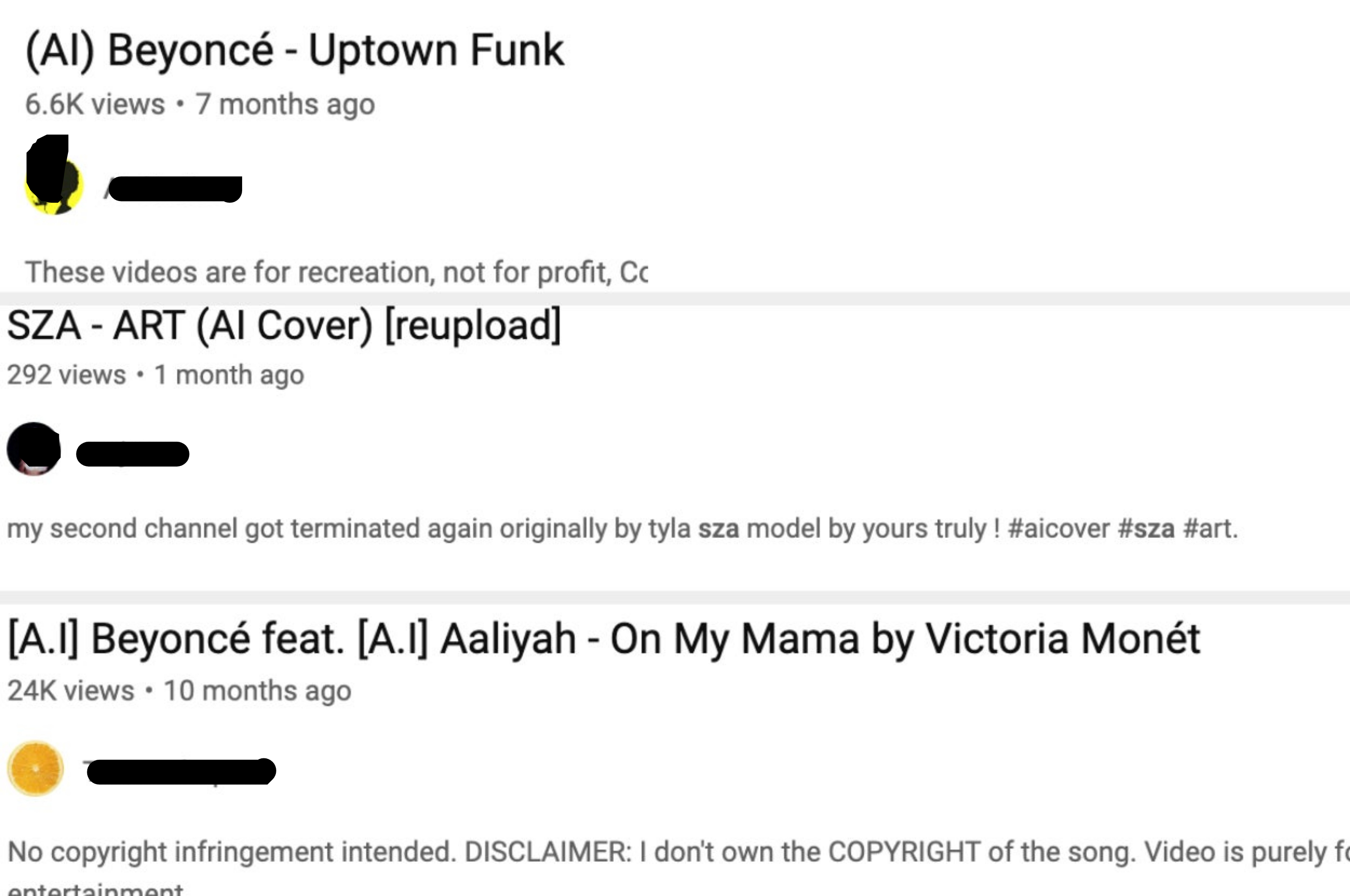
Task: Click the redacted channel name under SZA video
Action: coord(133,454)
